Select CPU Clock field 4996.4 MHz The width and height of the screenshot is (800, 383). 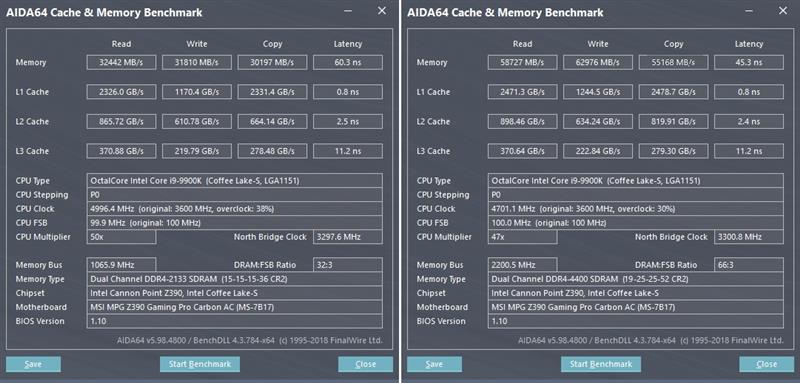[x=234, y=209]
